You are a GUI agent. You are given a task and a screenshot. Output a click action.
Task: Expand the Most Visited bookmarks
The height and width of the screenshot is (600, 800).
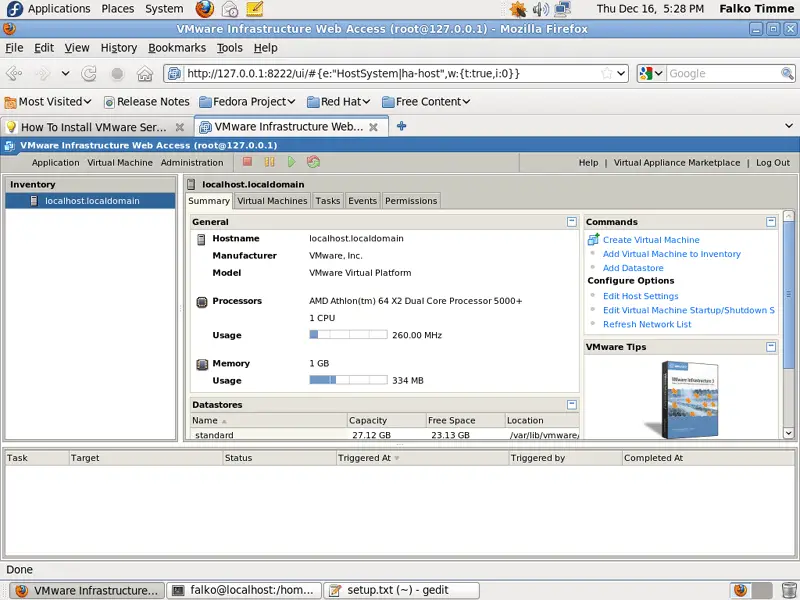pos(48,102)
